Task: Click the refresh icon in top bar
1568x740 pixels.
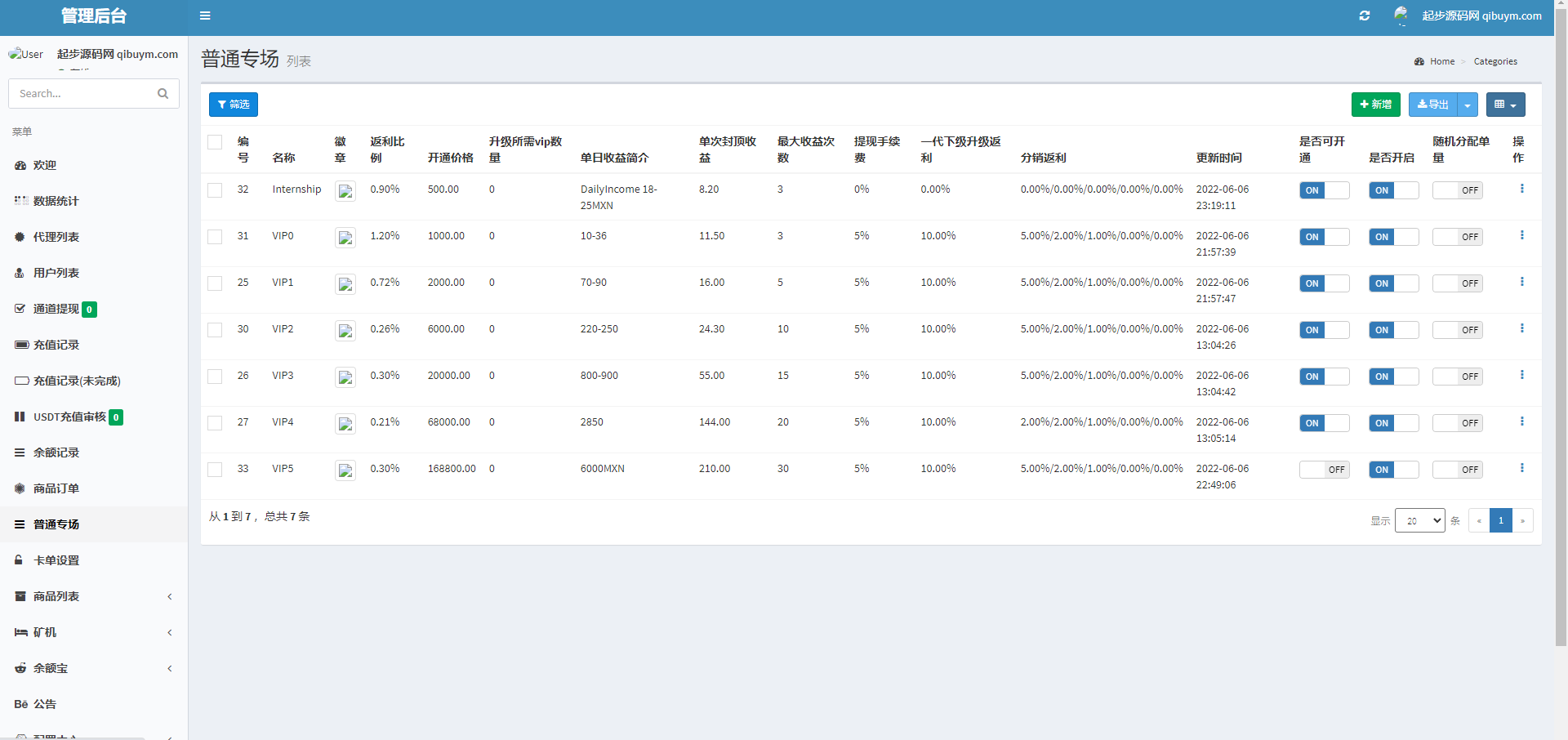Action: click(x=1364, y=16)
